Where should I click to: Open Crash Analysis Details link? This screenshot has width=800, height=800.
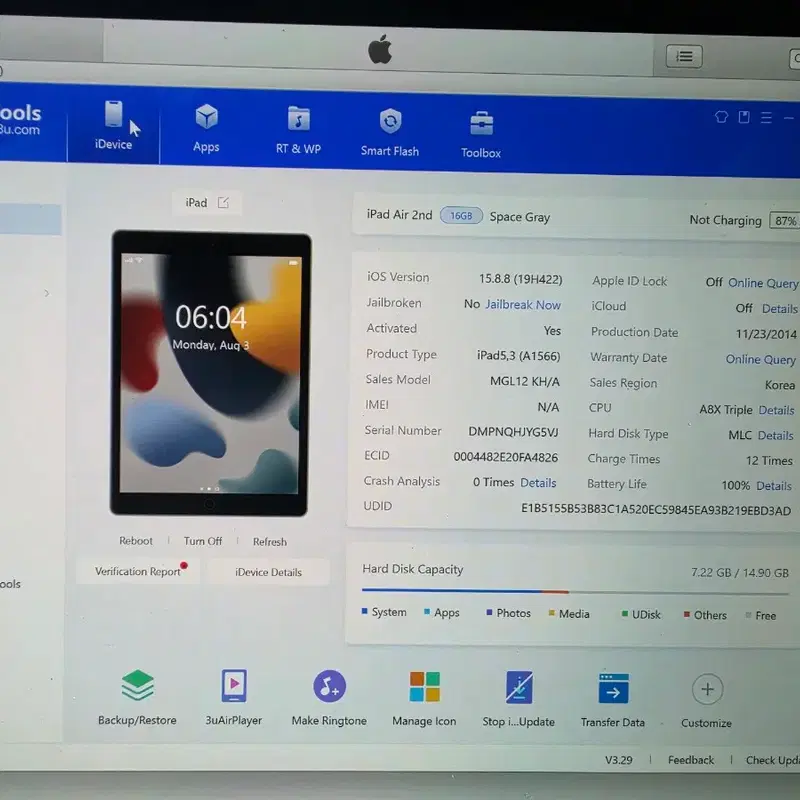(x=538, y=483)
